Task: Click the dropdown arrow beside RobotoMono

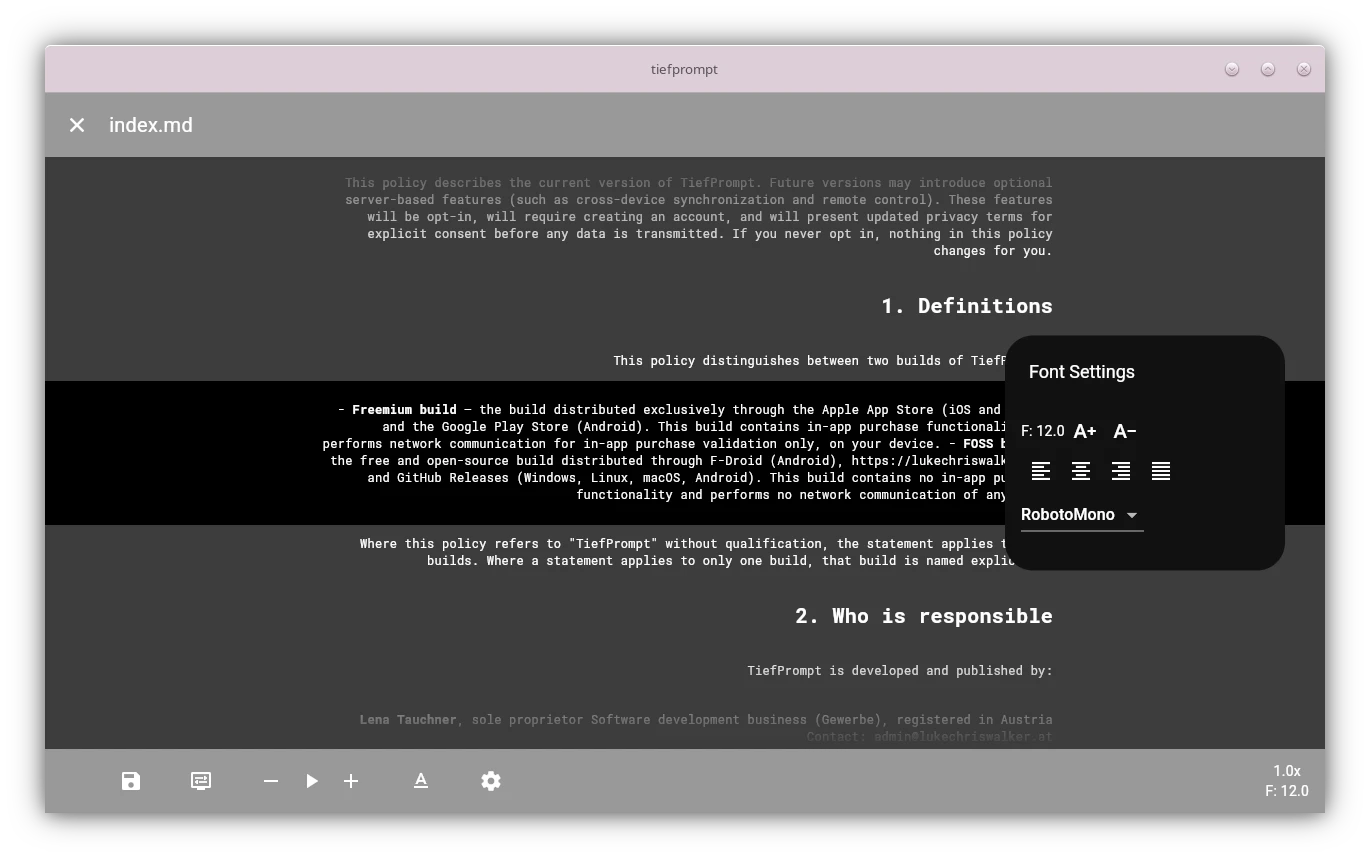Action: coord(1132,515)
